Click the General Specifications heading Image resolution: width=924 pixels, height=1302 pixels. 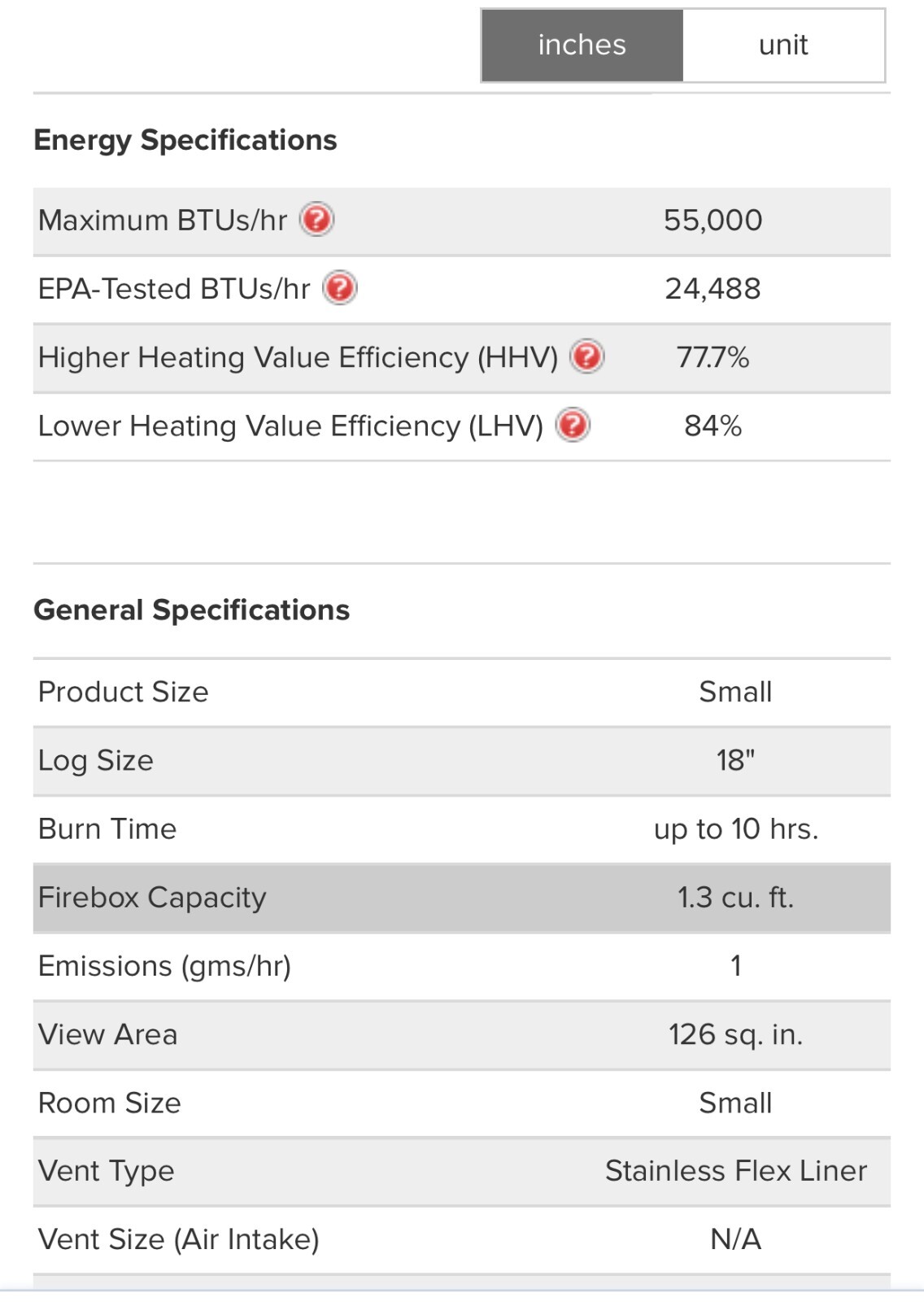click(x=192, y=610)
